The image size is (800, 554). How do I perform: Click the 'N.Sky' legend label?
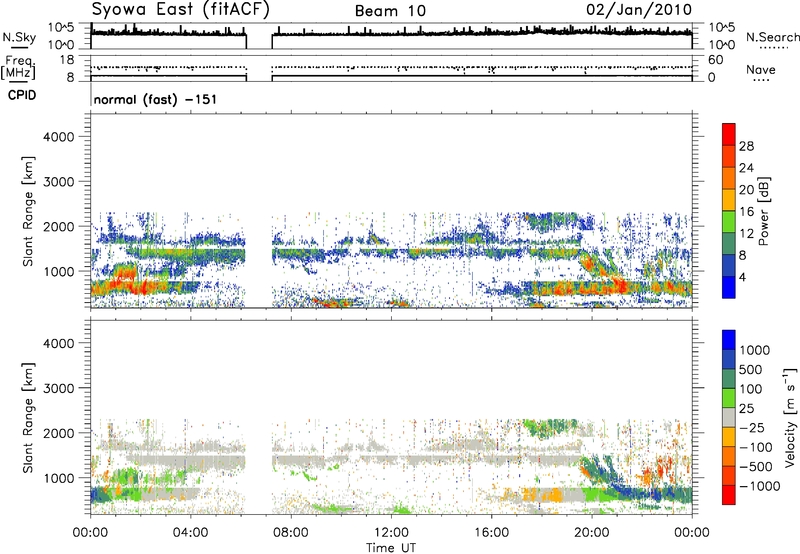click(x=19, y=37)
